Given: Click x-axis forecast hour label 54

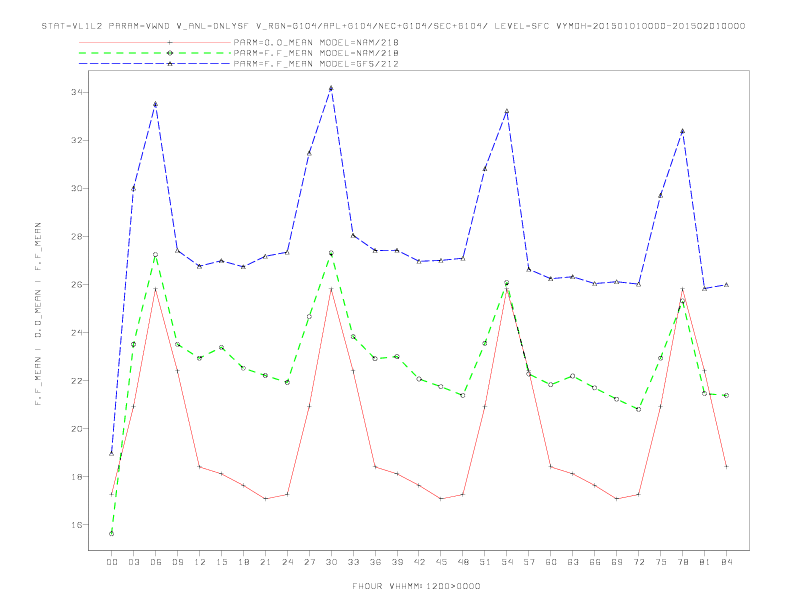Looking at the screenshot, I should click(507, 562).
